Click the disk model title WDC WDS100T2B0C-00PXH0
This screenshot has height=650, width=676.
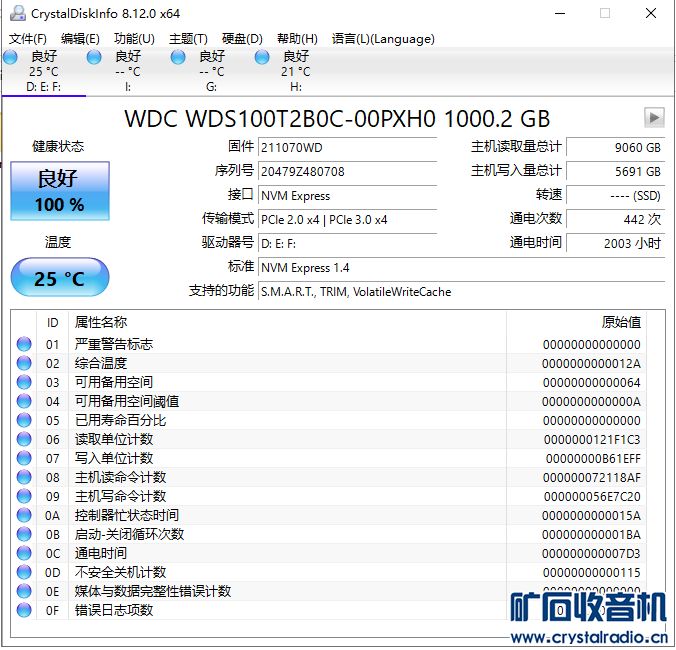[337, 119]
